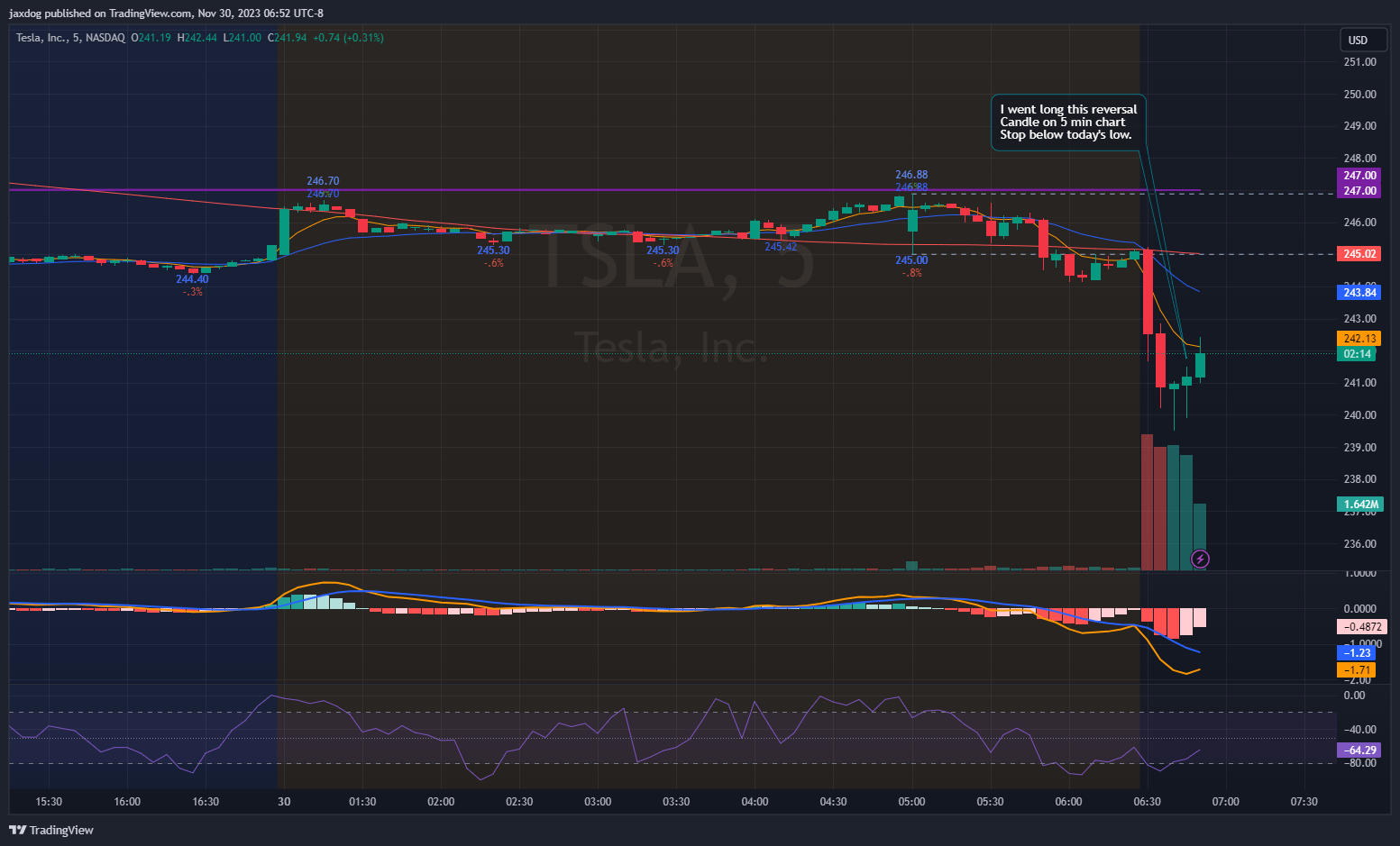Click the 05:00 time axis label
Viewport: 1400px width, 846px height.
(x=911, y=802)
